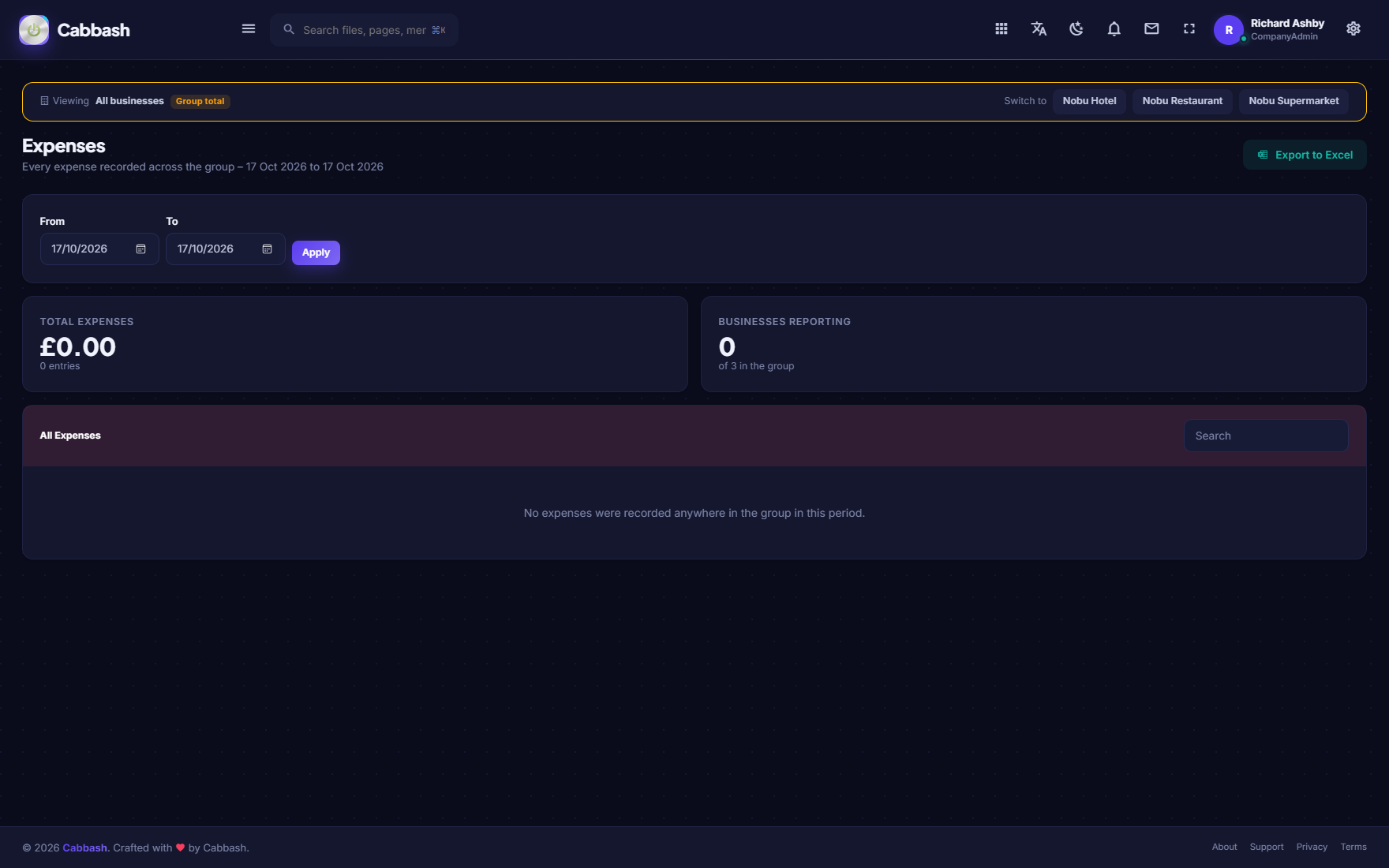Click the Richard Ashby avatar

tap(1229, 30)
